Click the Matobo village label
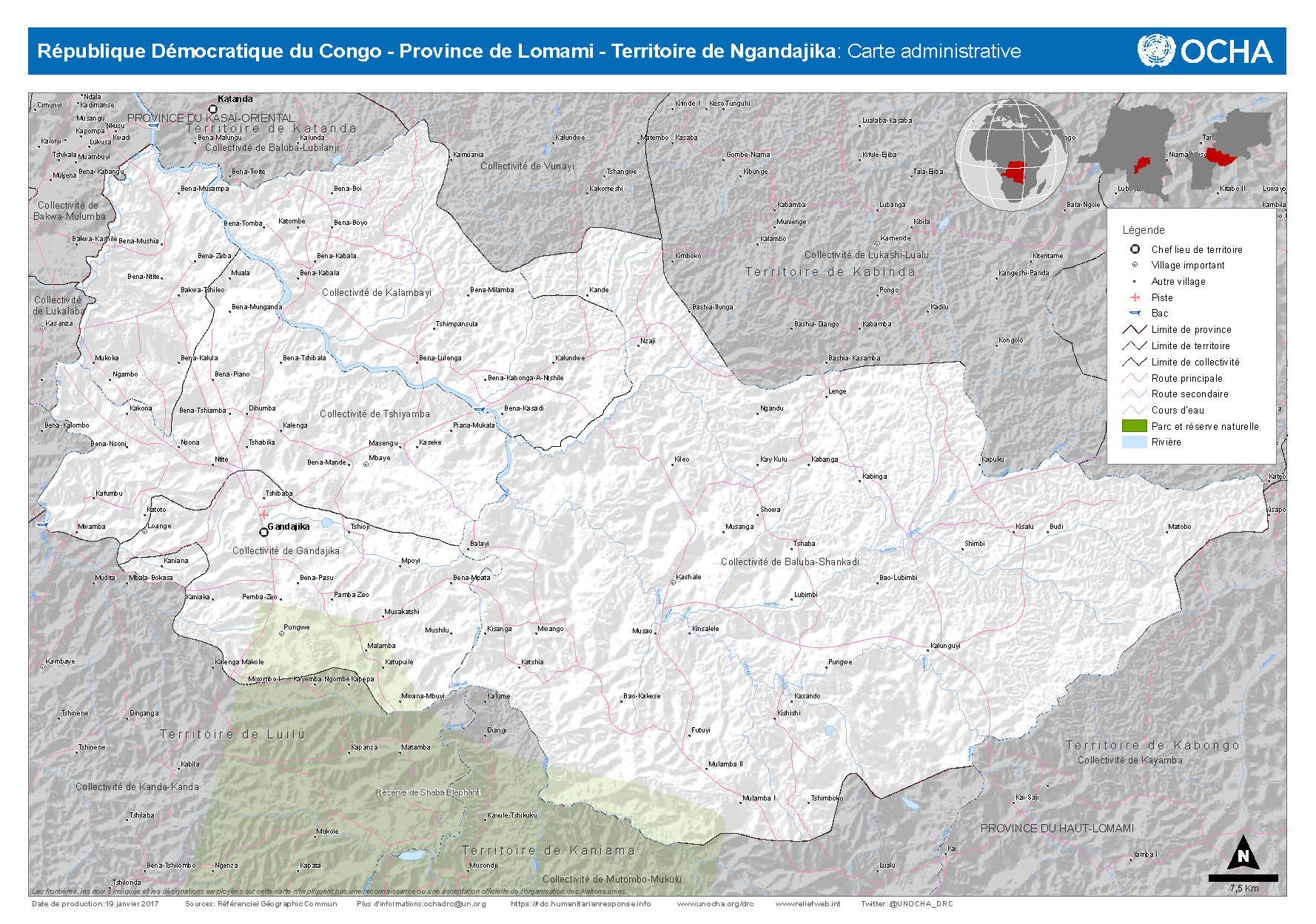Image resolution: width=1316 pixels, height=924 pixels. [x=1180, y=526]
